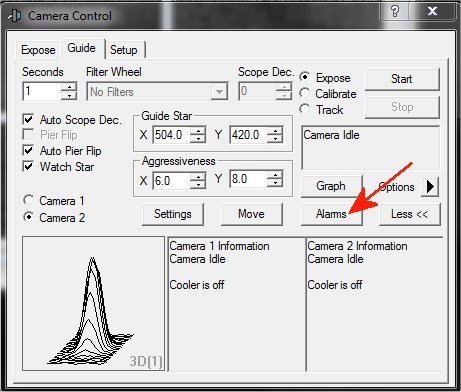
Task: Uncheck the Watch Star checkbox
Action: (28, 166)
